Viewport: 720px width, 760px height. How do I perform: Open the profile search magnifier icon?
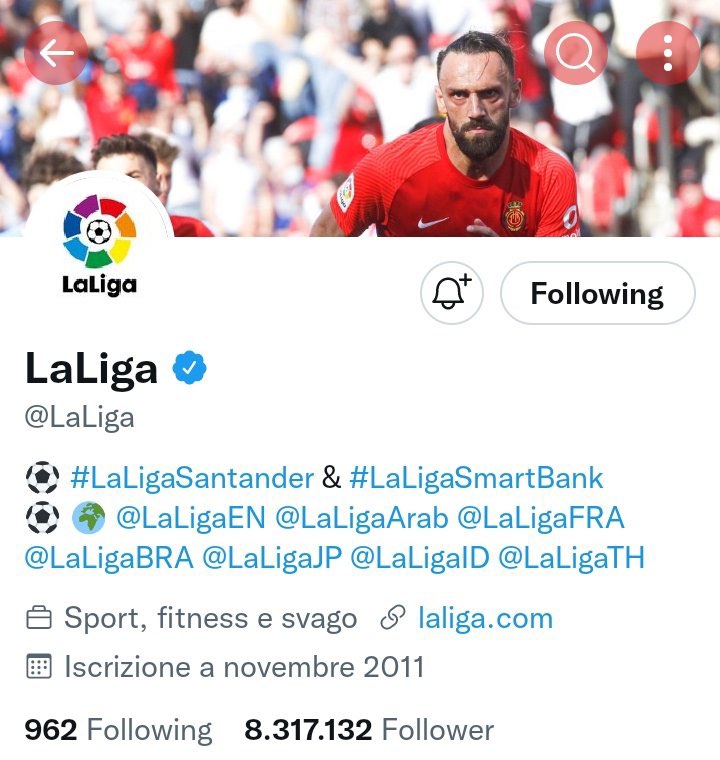pyautogui.click(x=576, y=53)
